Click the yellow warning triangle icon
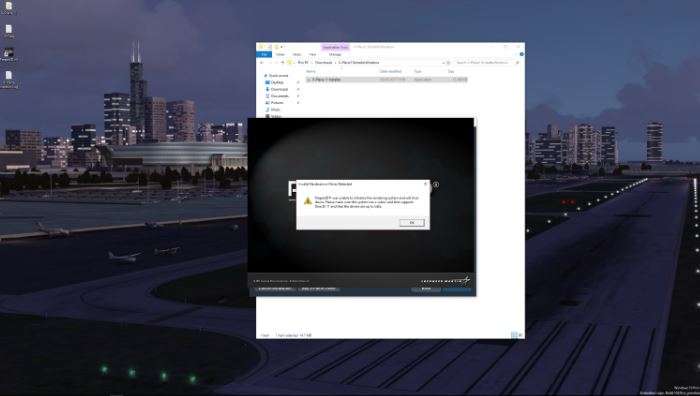Image resolution: width=700 pixels, height=396 pixels. pyautogui.click(x=308, y=201)
